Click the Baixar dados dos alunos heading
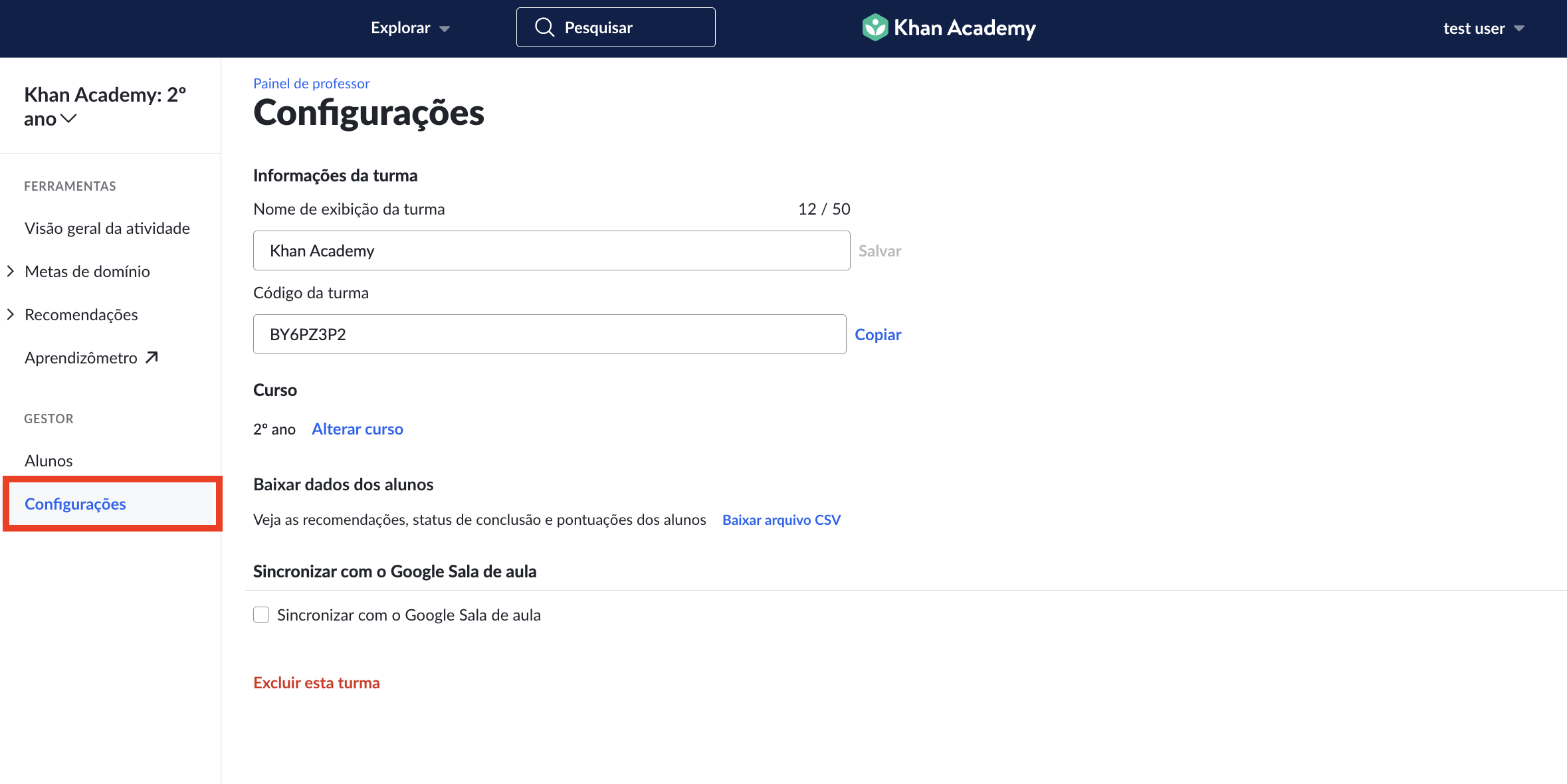The width and height of the screenshot is (1567, 784). [343, 484]
